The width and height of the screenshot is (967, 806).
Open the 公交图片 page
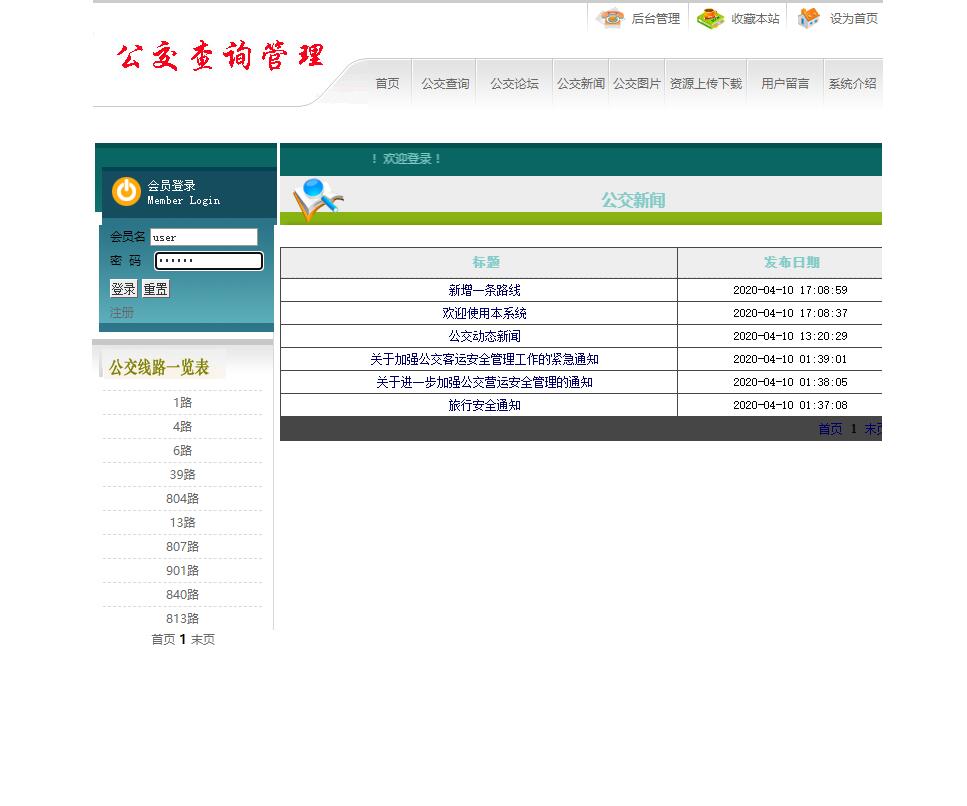click(x=637, y=83)
